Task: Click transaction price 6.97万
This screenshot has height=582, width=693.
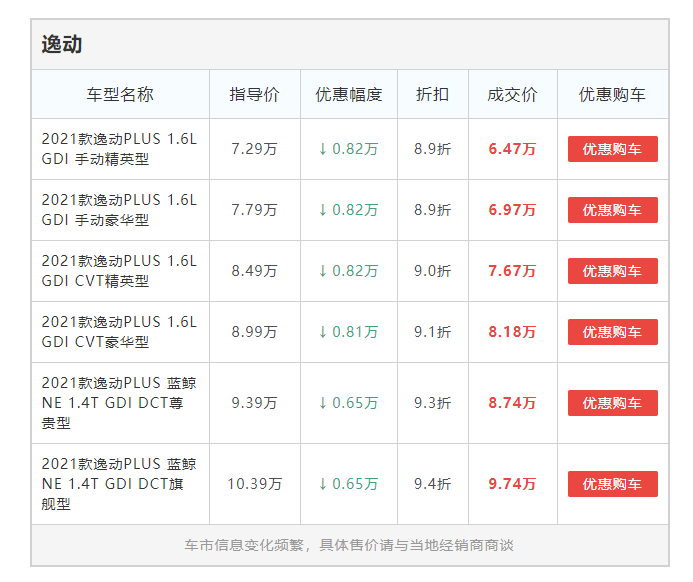Action: [513, 210]
